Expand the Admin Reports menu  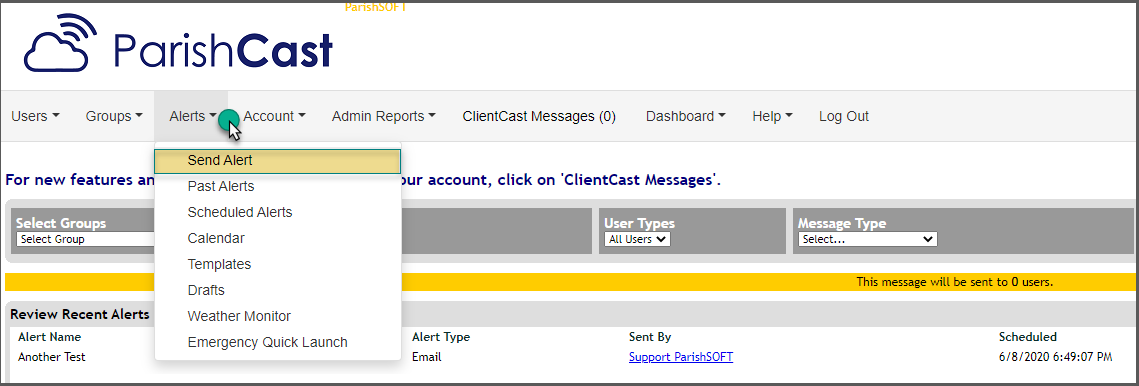pyautogui.click(x=384, y=116)
